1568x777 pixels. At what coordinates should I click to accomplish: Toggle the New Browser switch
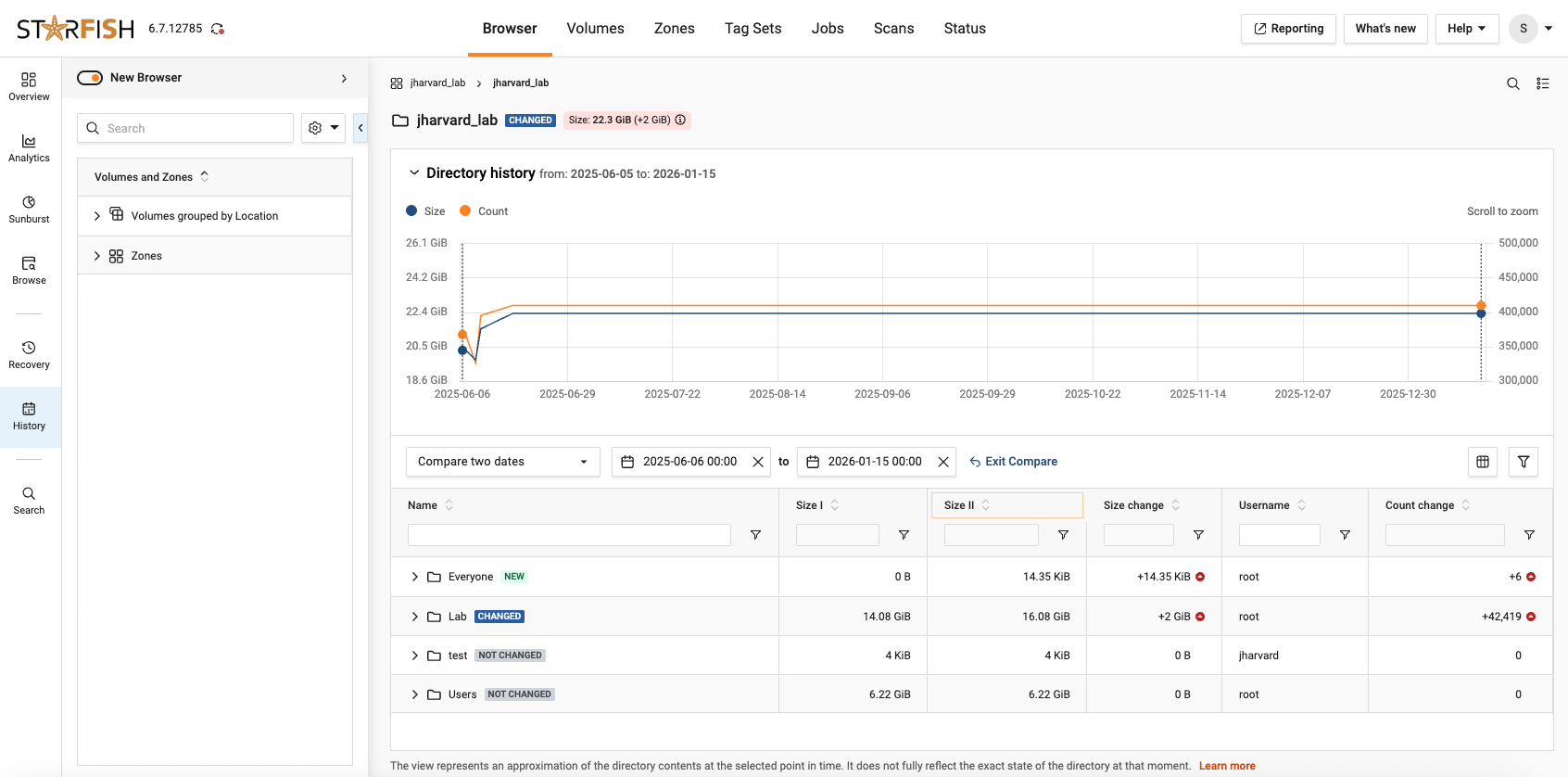point(90,78)
